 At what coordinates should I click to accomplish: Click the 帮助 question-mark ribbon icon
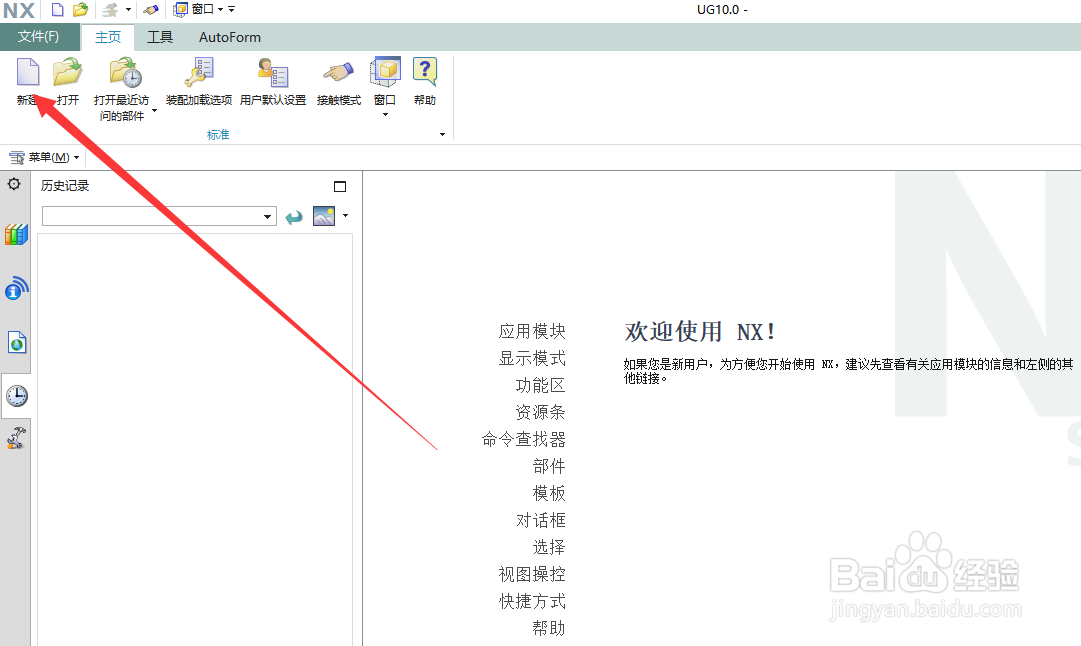tap(425, 72)
